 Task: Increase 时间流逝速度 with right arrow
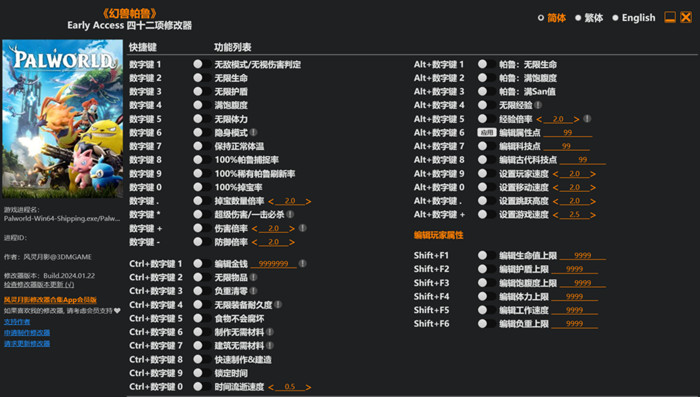(x=308, y=387)
